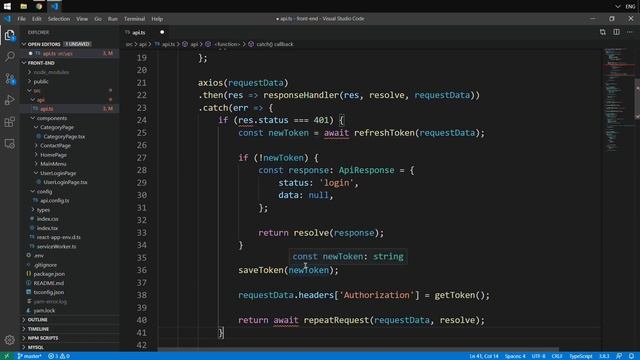The image size is (640, 360).
Task: Open package.json file
Action: click(x=49, y=274)
